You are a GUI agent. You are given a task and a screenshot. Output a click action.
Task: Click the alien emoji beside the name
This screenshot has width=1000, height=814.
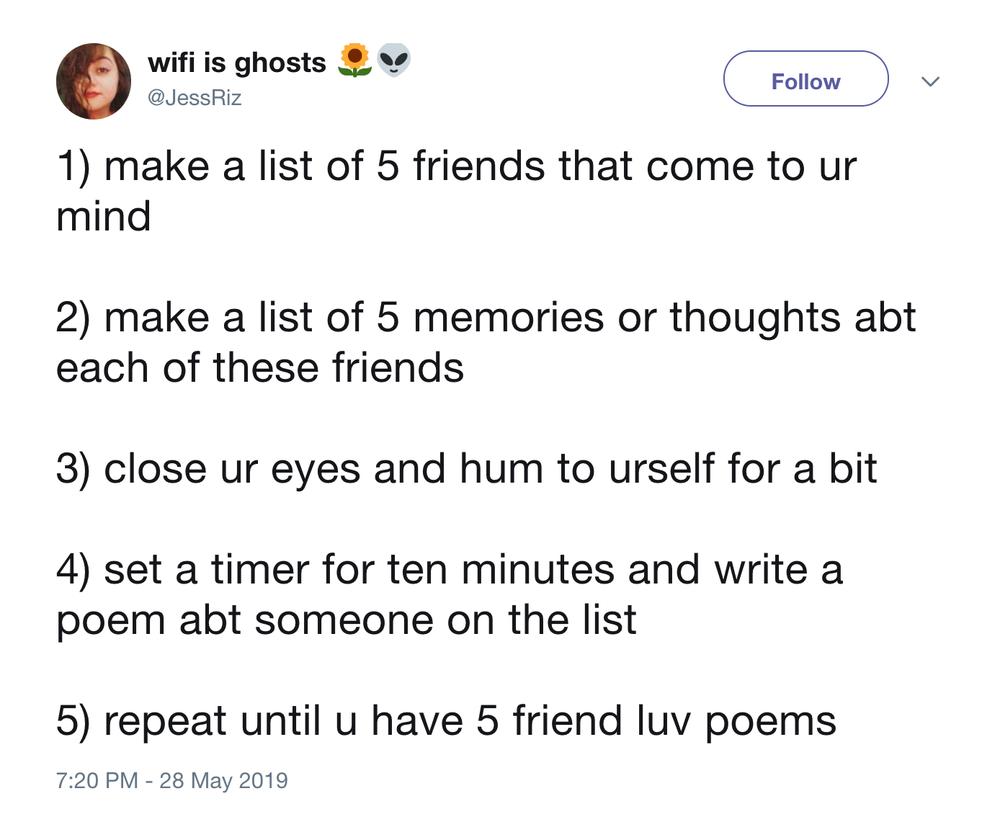pos(394,61)
